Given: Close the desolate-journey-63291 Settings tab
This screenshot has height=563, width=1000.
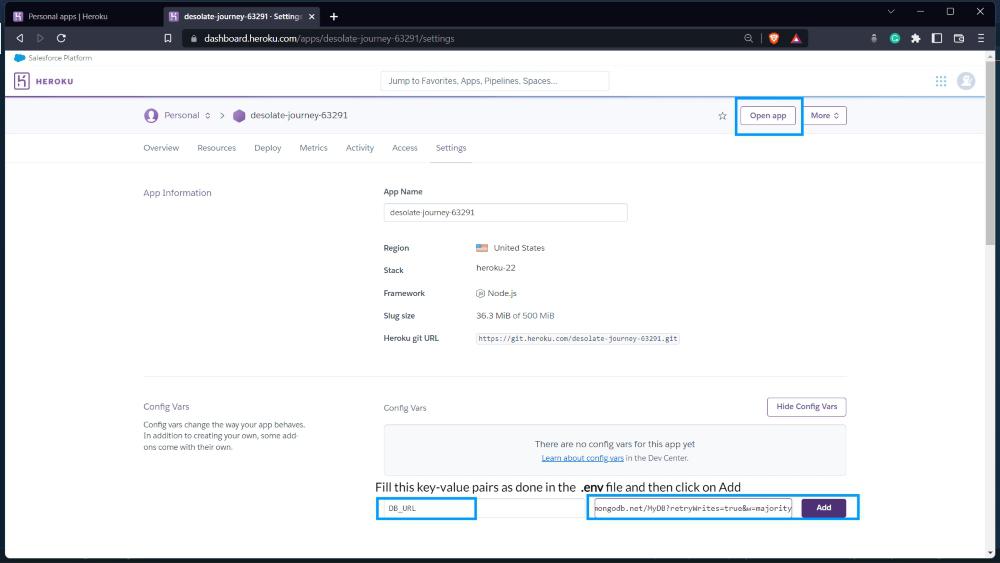Looking at the screenshot, I should click(312, 17).
